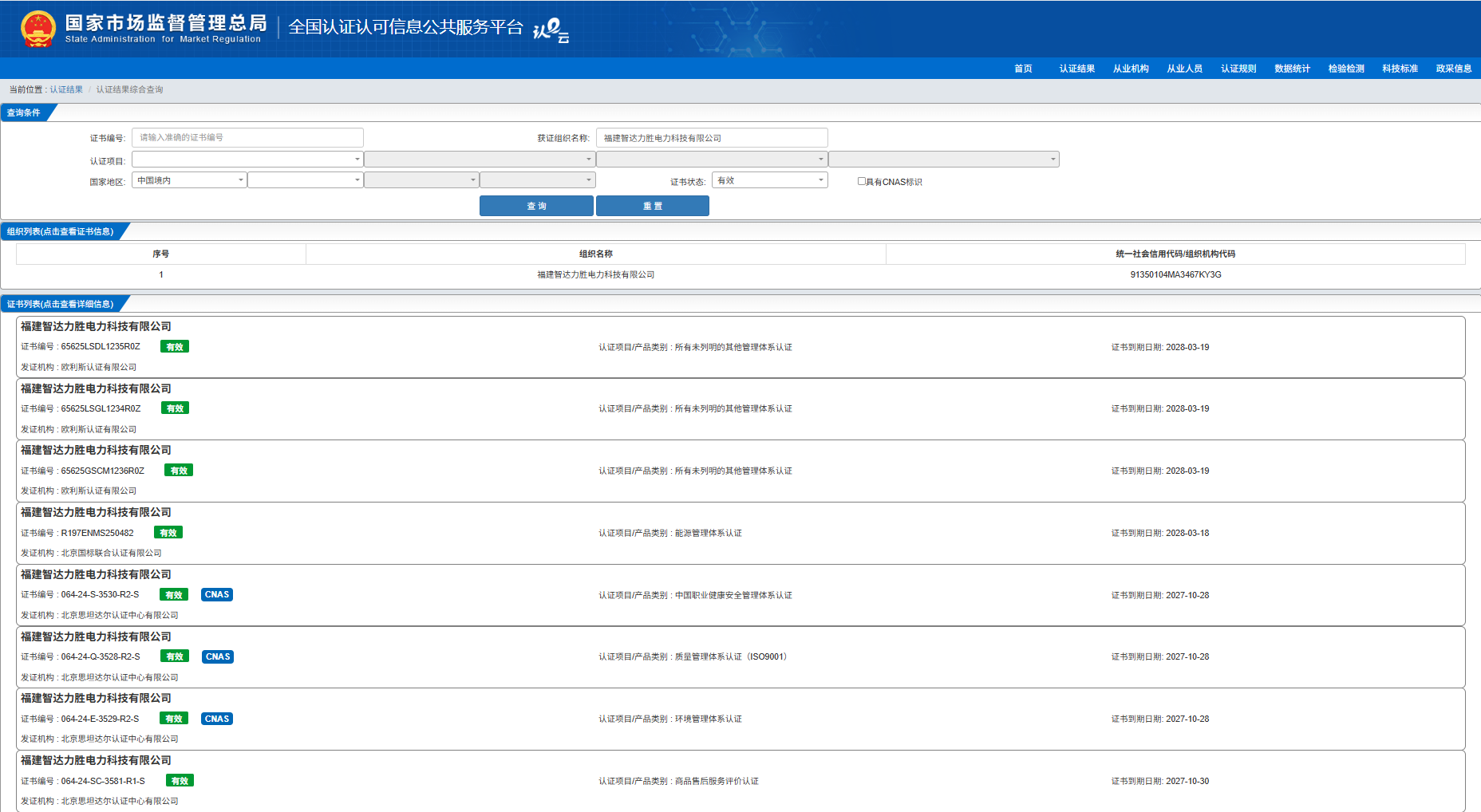
Task: Click 有效 badge for certificate 65625LSDL1235R0Z
Action: pos(175,347)
